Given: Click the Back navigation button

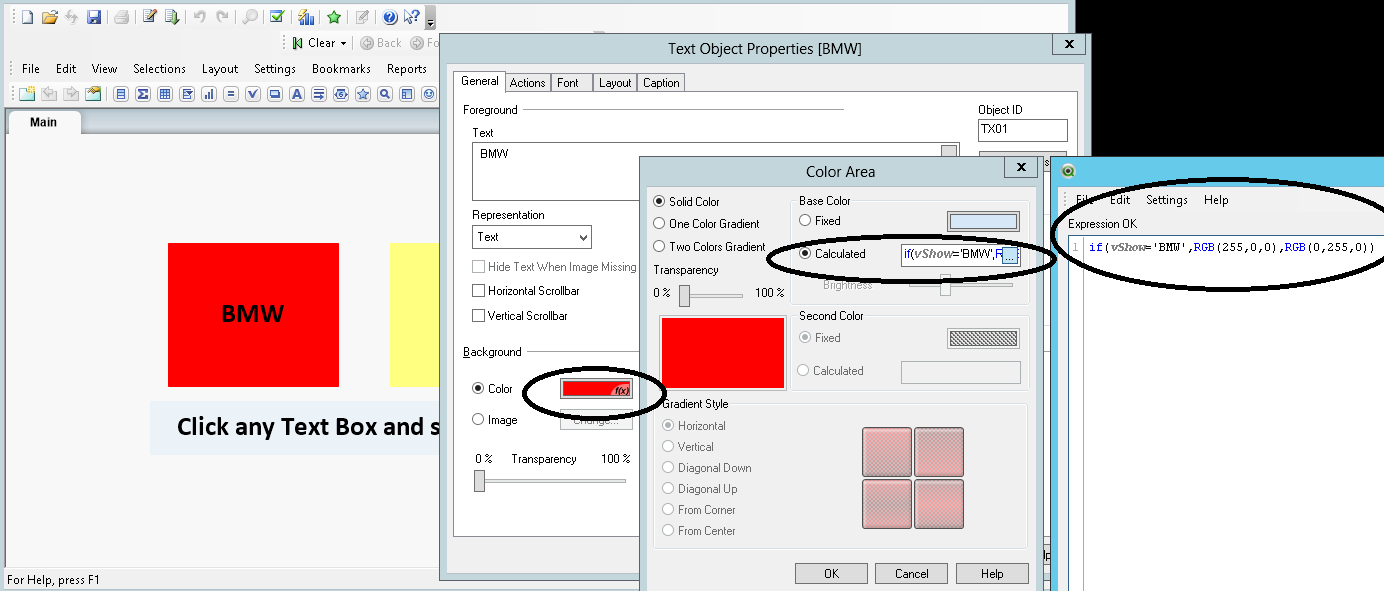Looking at the screenshot, I should click(382, 43).
